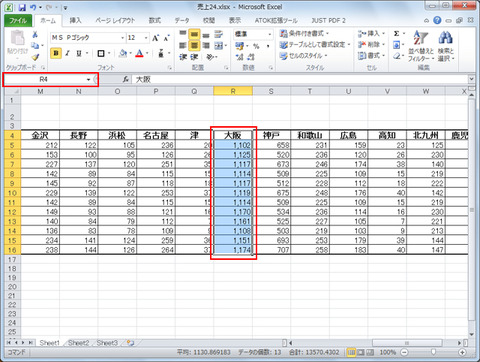The height and width of the screenshot is (362, 480).
Task: Click the Comma Style icon
Action: pos(268,46)
